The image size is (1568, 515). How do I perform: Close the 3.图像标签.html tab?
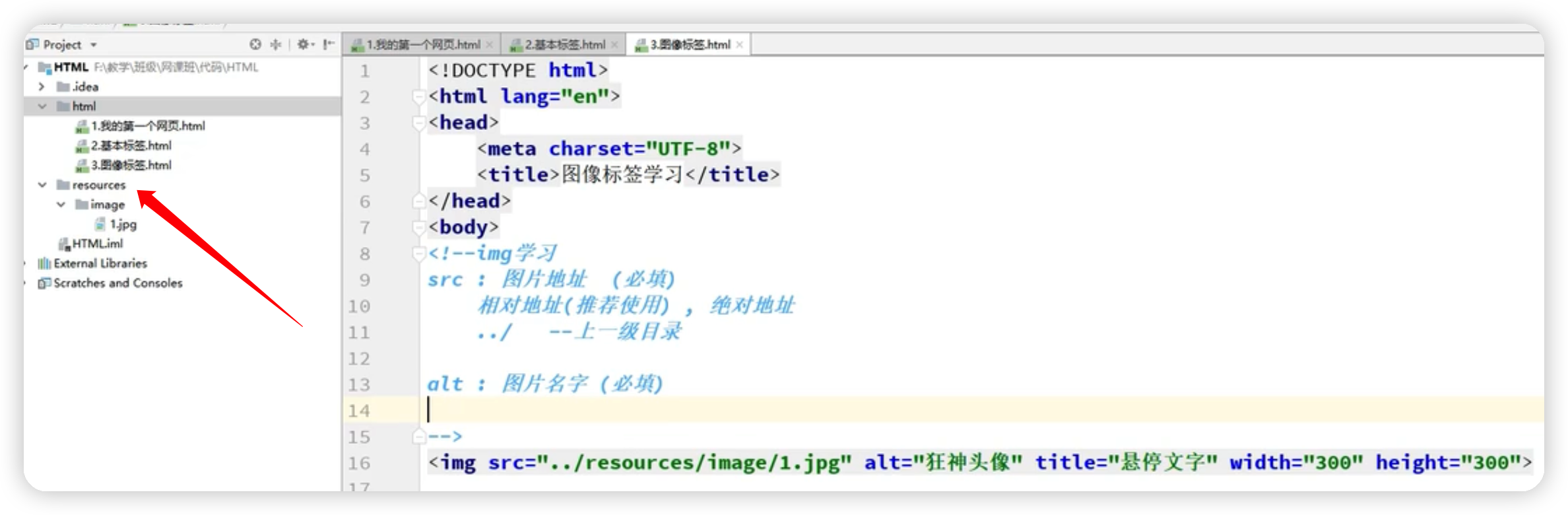click(740, 45)
